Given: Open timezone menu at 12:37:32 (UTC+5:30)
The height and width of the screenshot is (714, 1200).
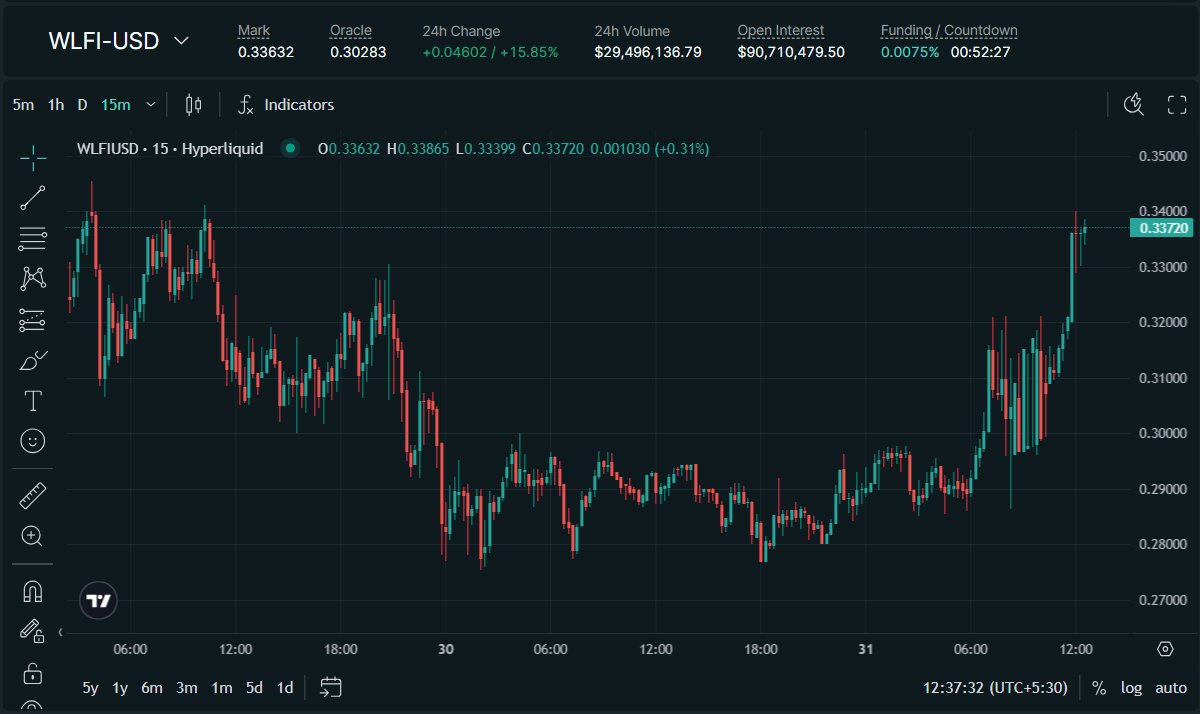Looking at the screenshot, I should click(996, 688).
